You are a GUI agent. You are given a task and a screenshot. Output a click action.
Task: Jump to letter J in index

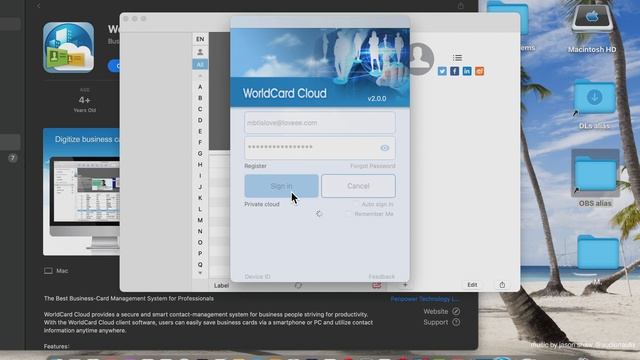tap(200, 187)
